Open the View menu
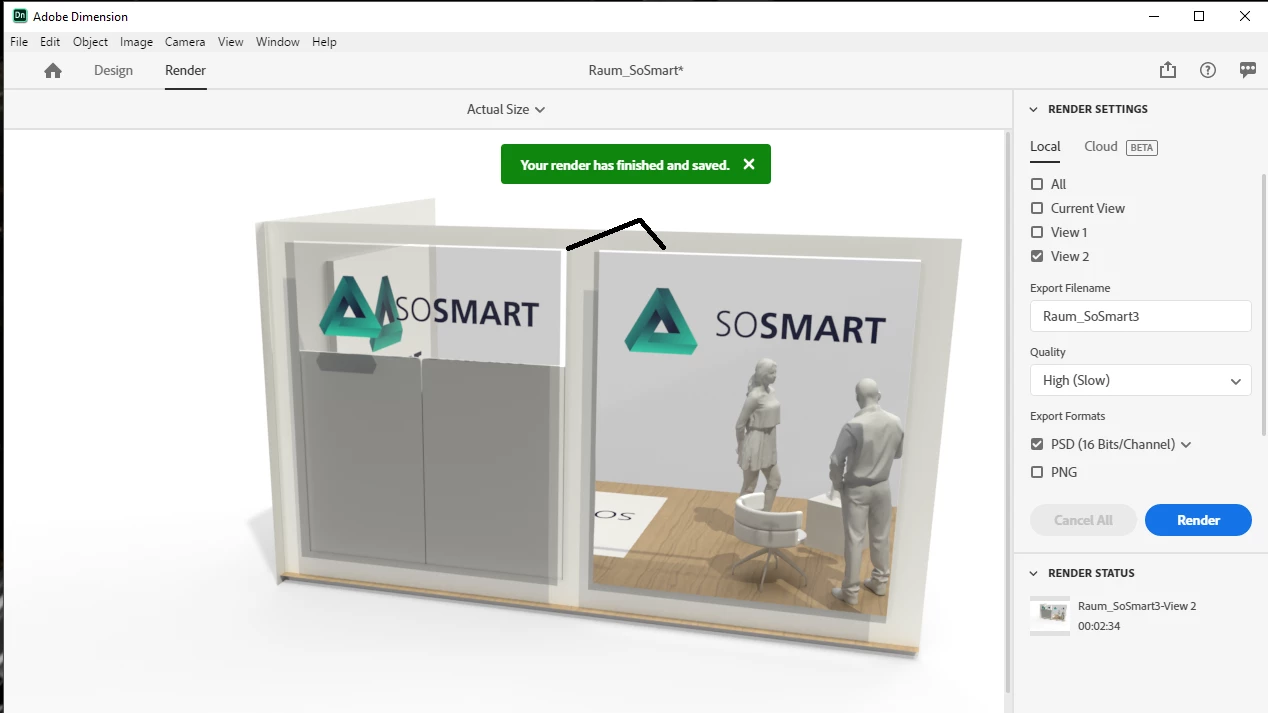The image size is (1268, 713). point(231,42)
